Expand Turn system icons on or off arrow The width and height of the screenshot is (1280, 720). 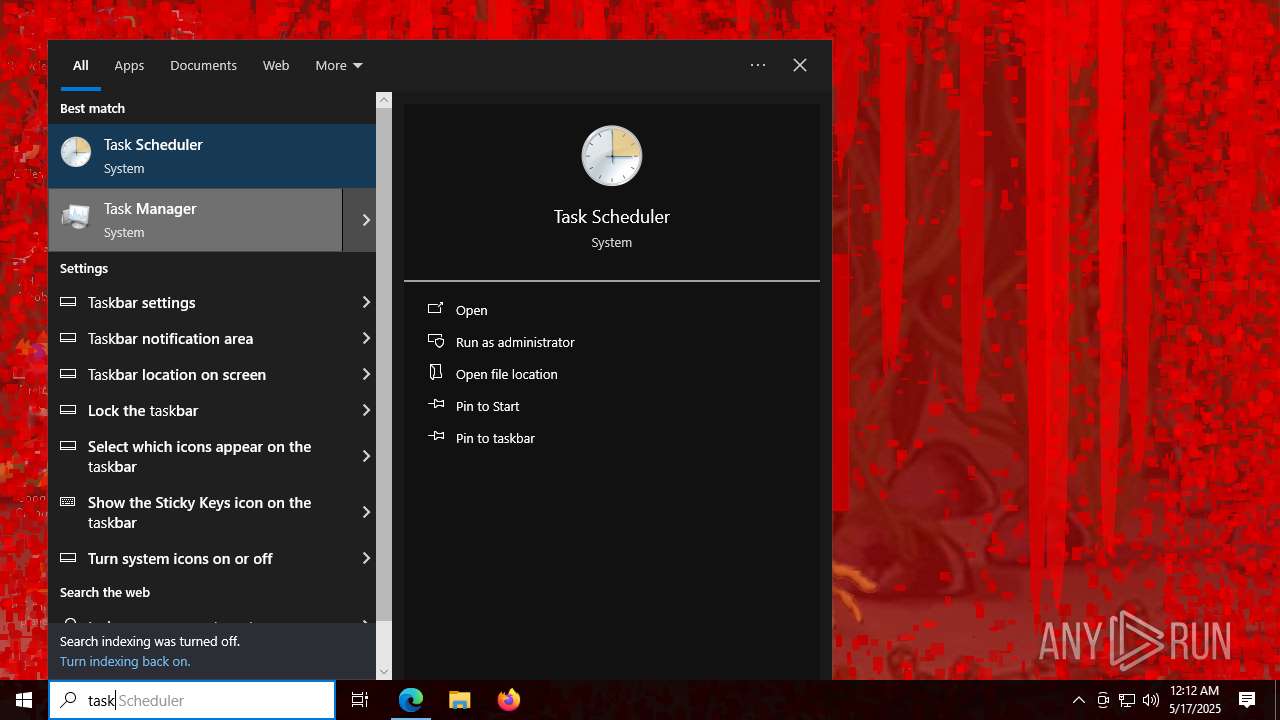pyautogui.click(x=366, y=558)
